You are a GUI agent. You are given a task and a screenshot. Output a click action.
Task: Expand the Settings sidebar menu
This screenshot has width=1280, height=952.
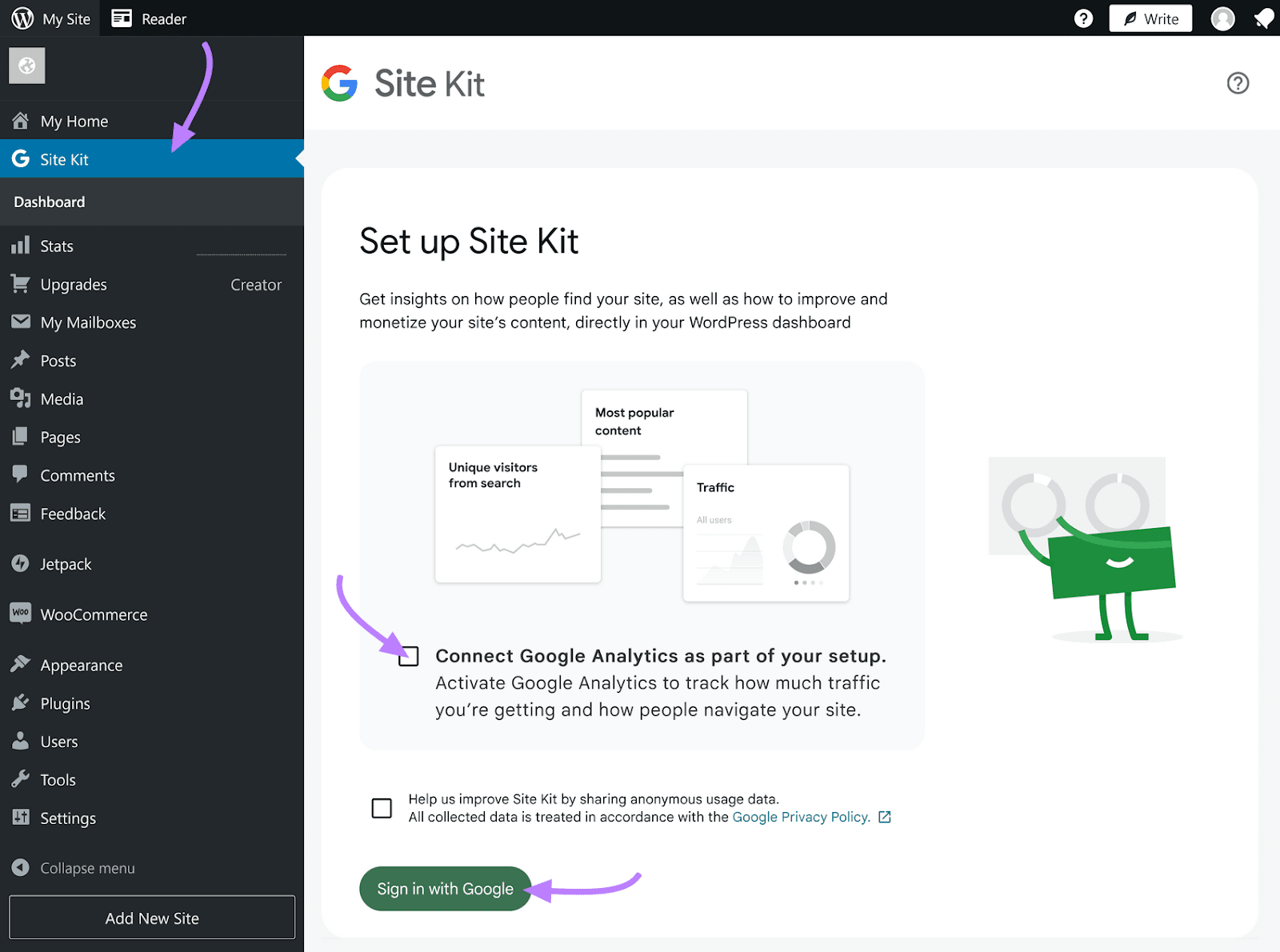click(x=68, y=818)
